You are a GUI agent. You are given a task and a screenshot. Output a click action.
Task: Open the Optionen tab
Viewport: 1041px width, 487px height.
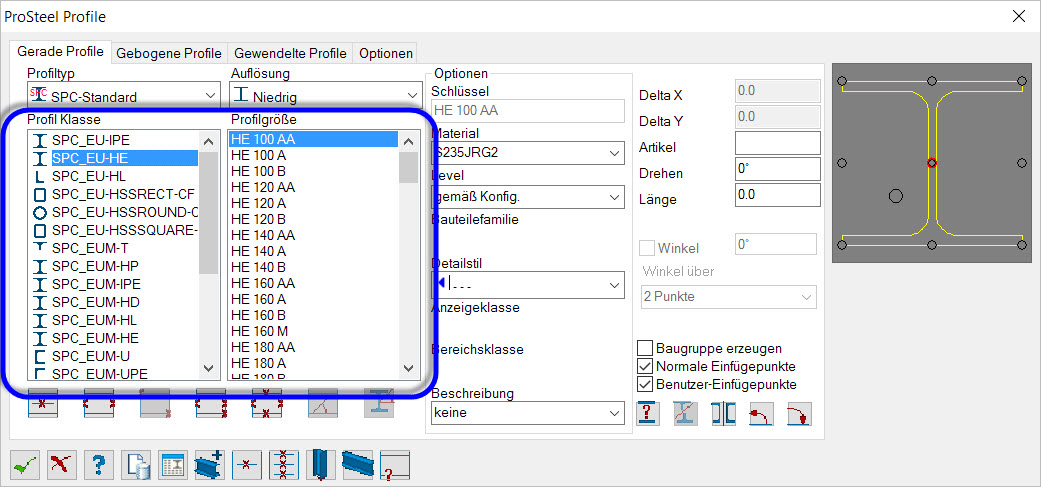click(x=386, y=54)
